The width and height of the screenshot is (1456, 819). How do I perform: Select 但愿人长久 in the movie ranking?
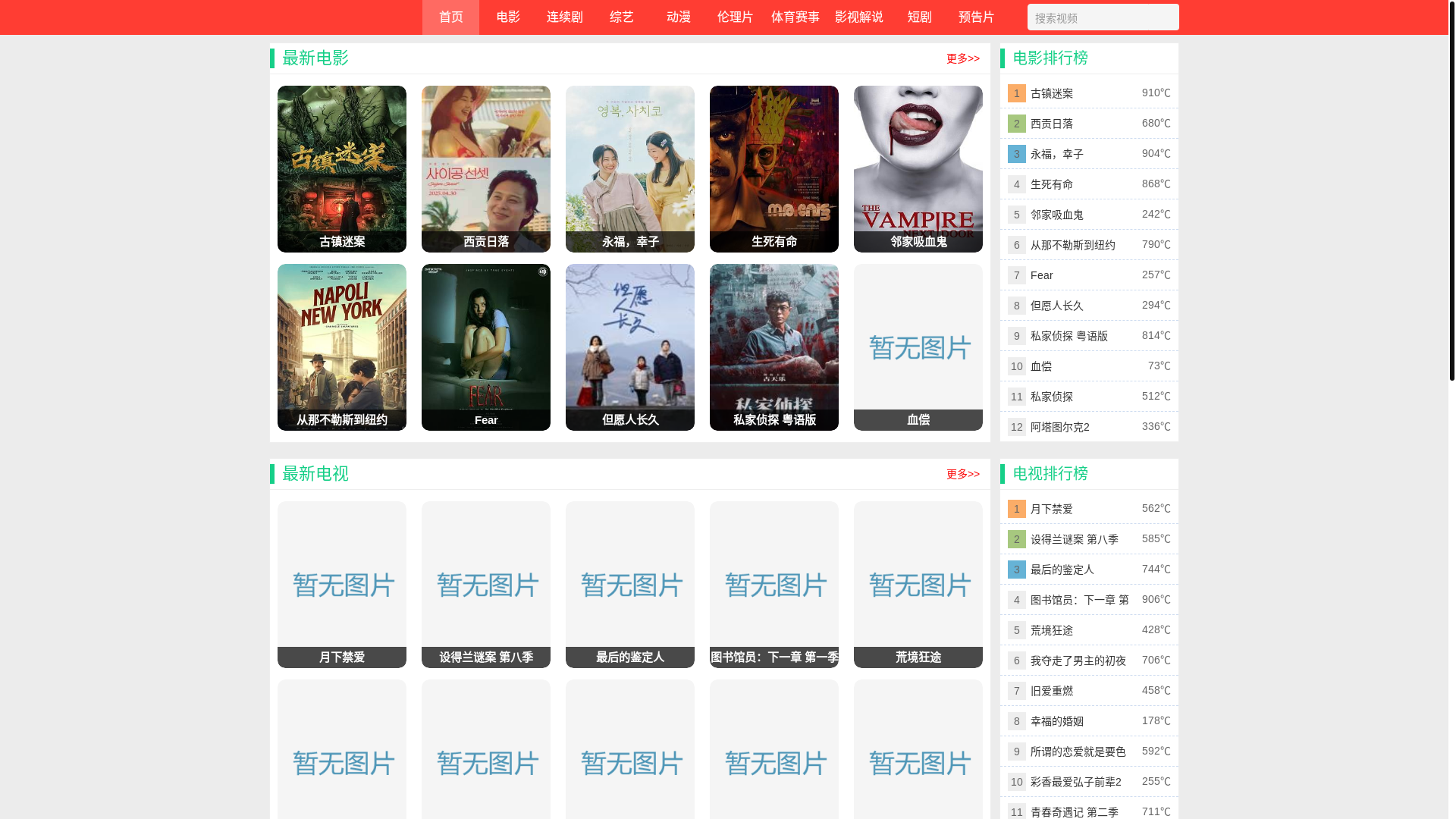click(1056, 306)
